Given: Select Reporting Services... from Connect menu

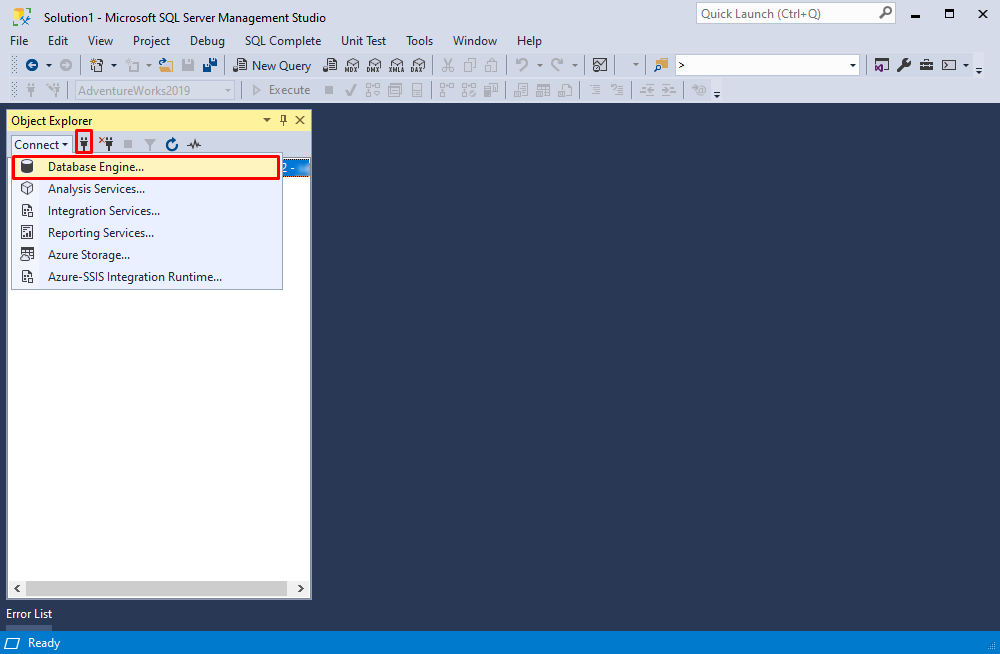Looking at the screenshot, I should (147, 233).
